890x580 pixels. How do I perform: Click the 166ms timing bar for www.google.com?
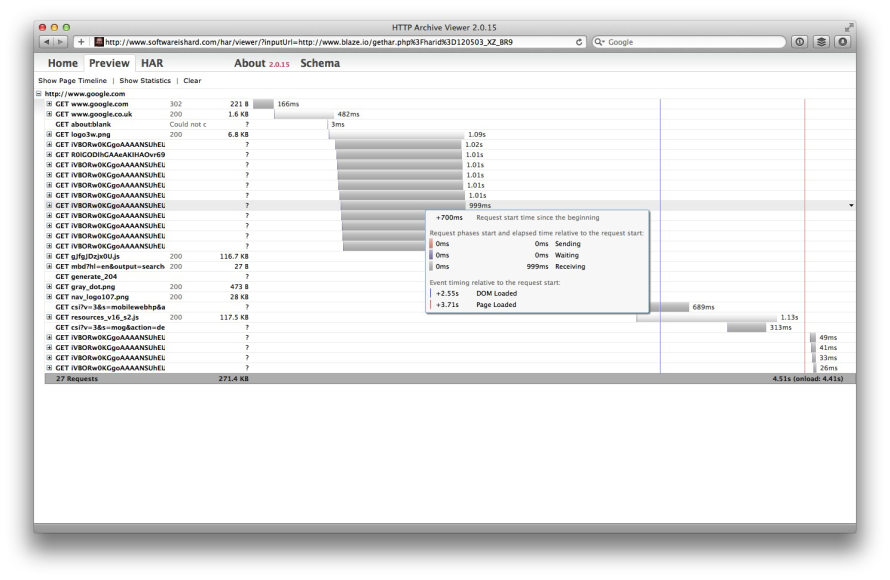pos(263,104)
